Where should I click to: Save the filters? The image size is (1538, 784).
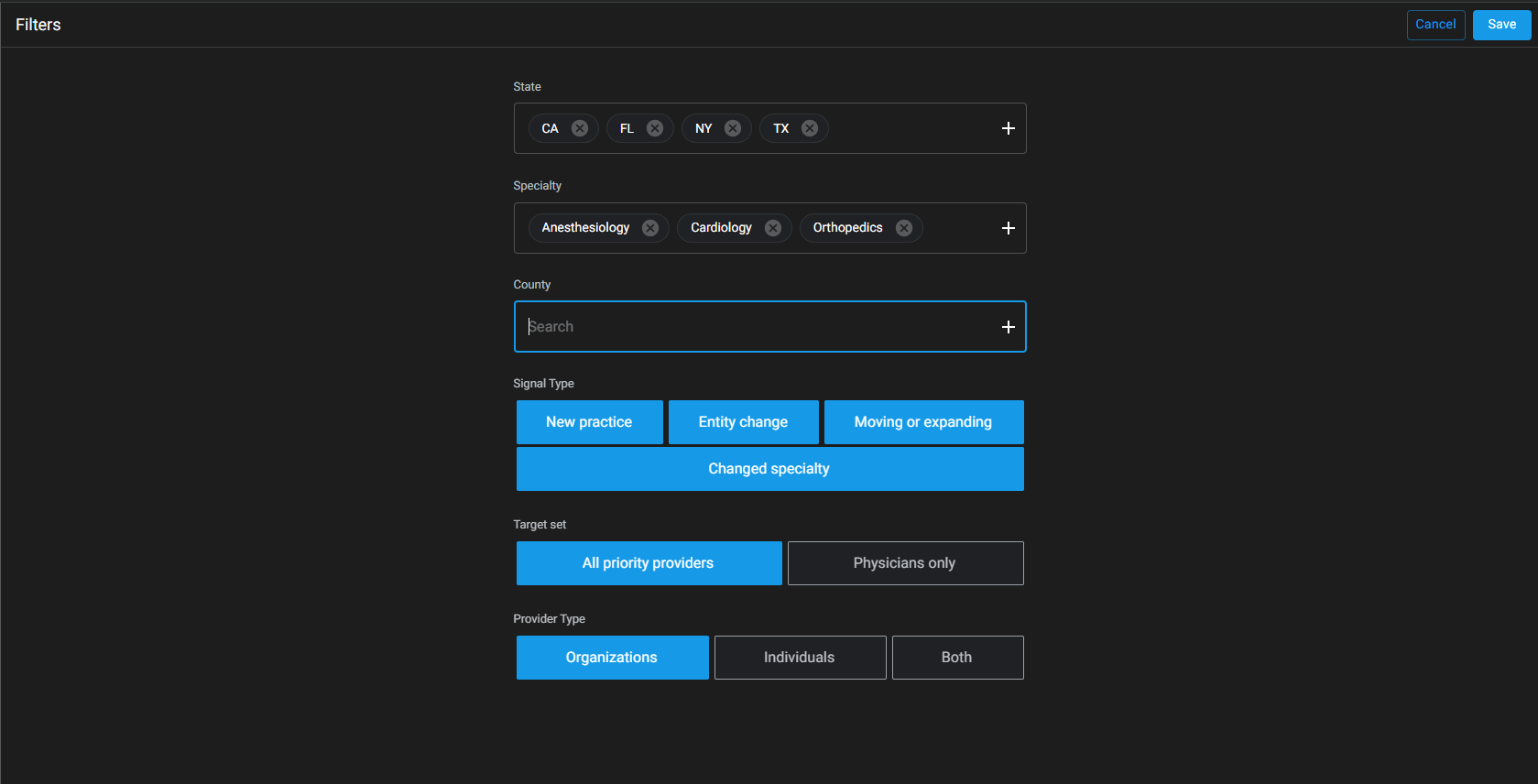tap(1501, 25)
